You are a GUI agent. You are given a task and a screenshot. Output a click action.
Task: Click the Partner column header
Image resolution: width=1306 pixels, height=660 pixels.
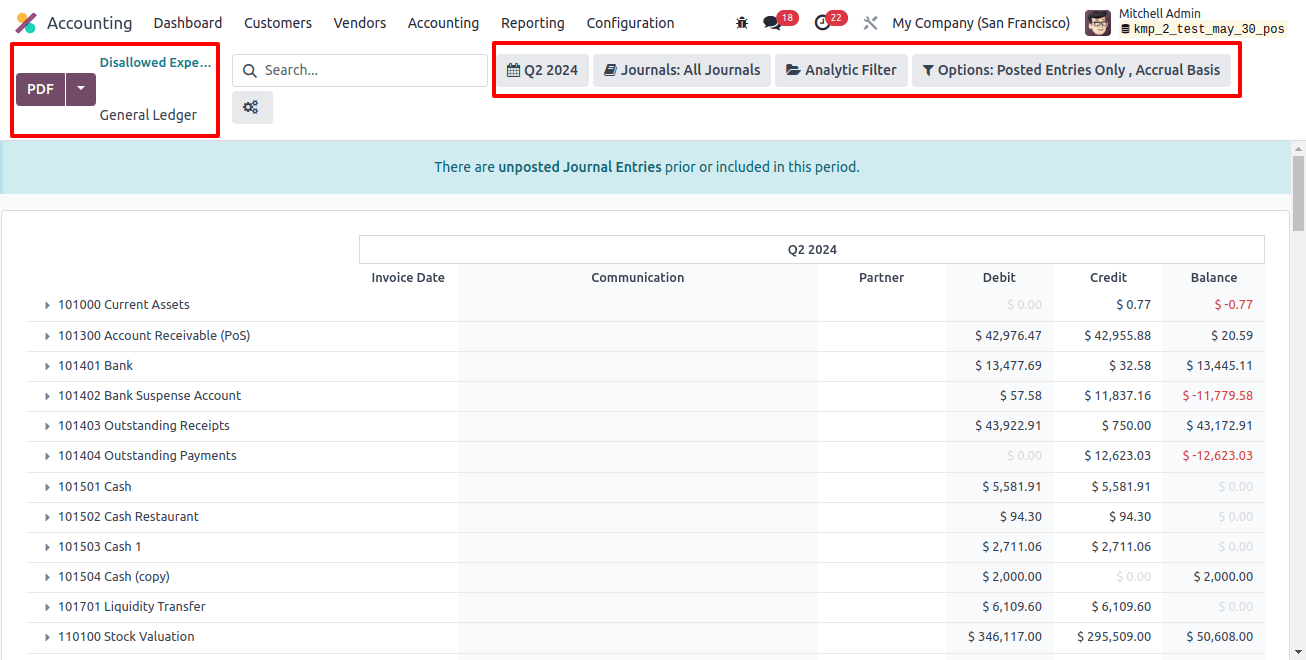pyautogui.click(x=881, y=278)
